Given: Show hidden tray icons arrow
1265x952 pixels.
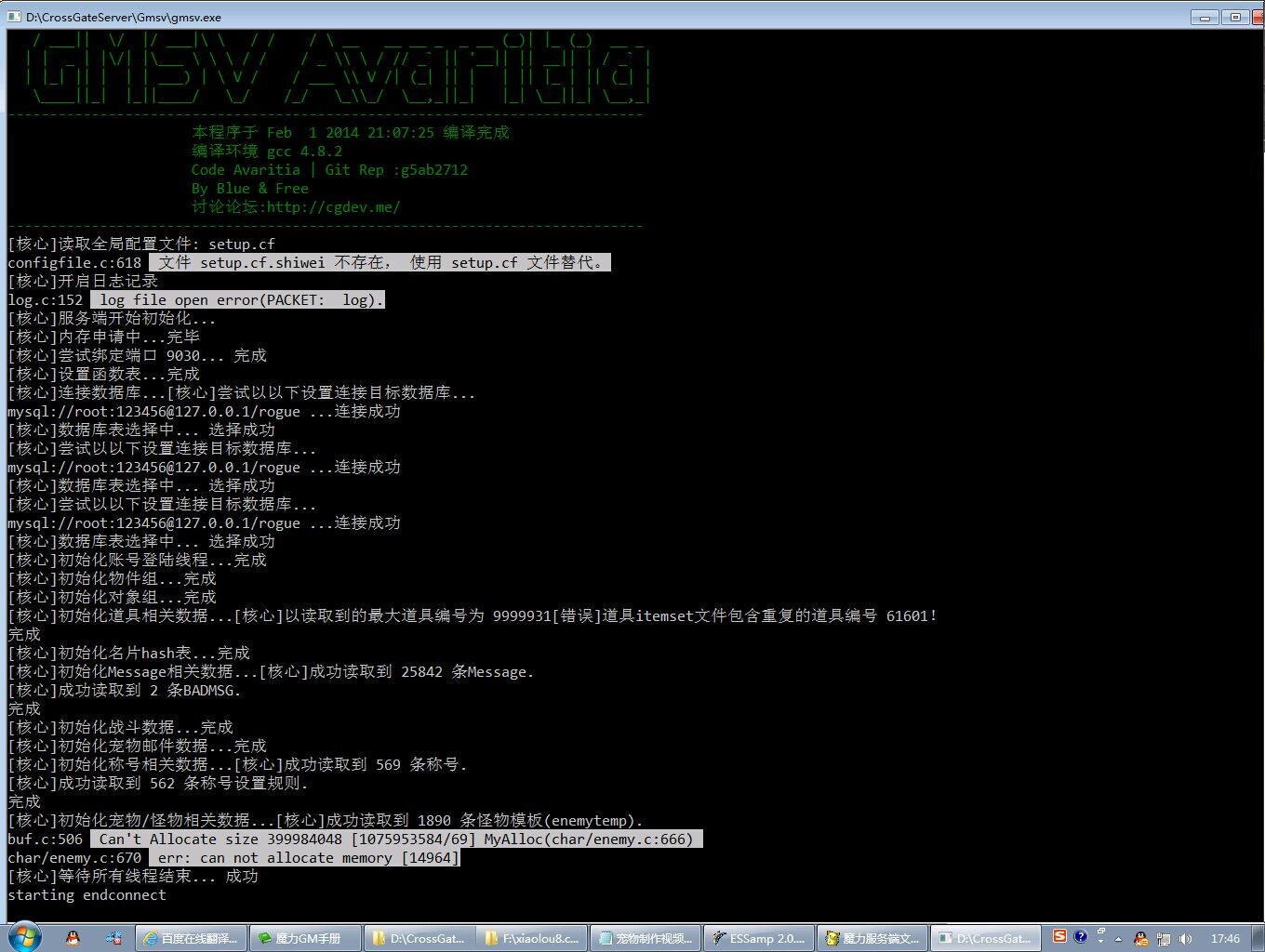Looking at the screenshot, I should pyautogui.click(x=1118, y=939).
